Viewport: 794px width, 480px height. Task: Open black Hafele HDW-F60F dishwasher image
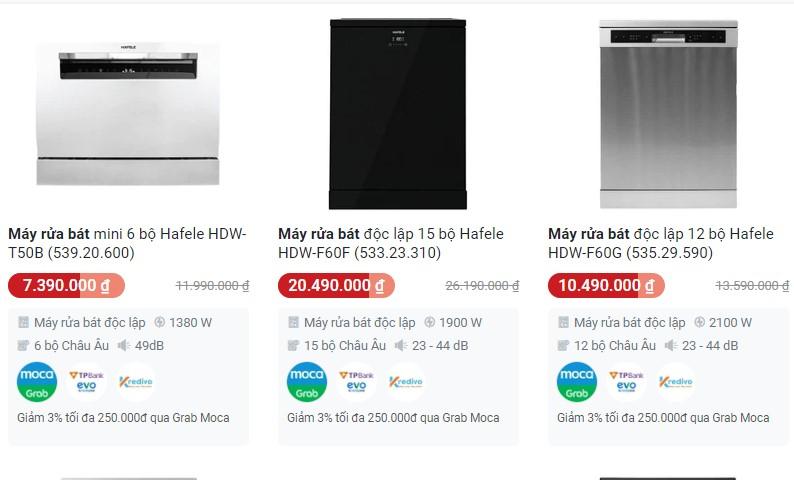pyautogui.click(x=398, y=112)
